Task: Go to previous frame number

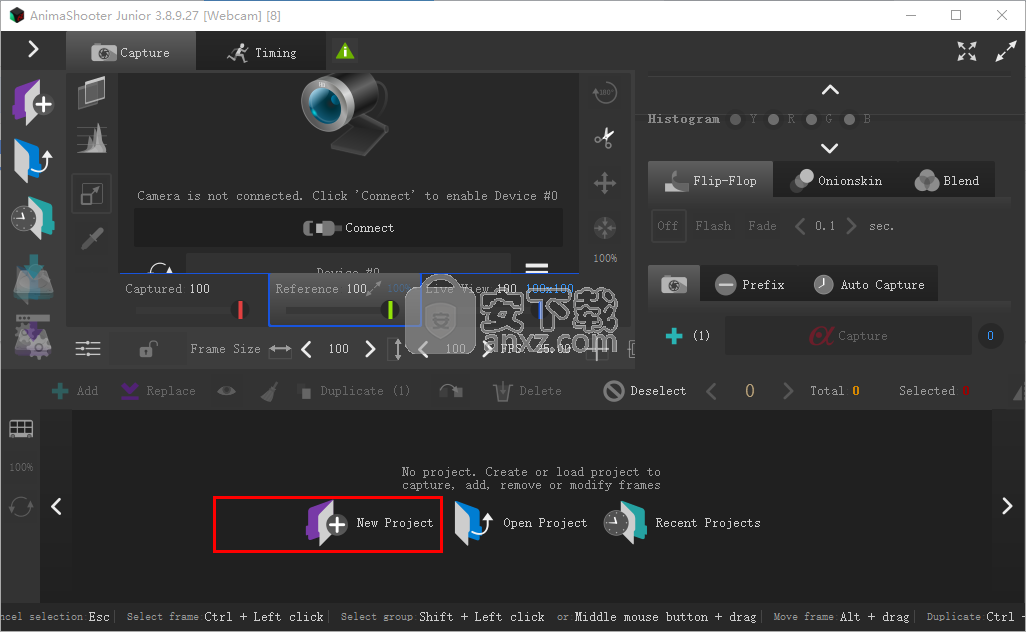Action: point(711,391)
